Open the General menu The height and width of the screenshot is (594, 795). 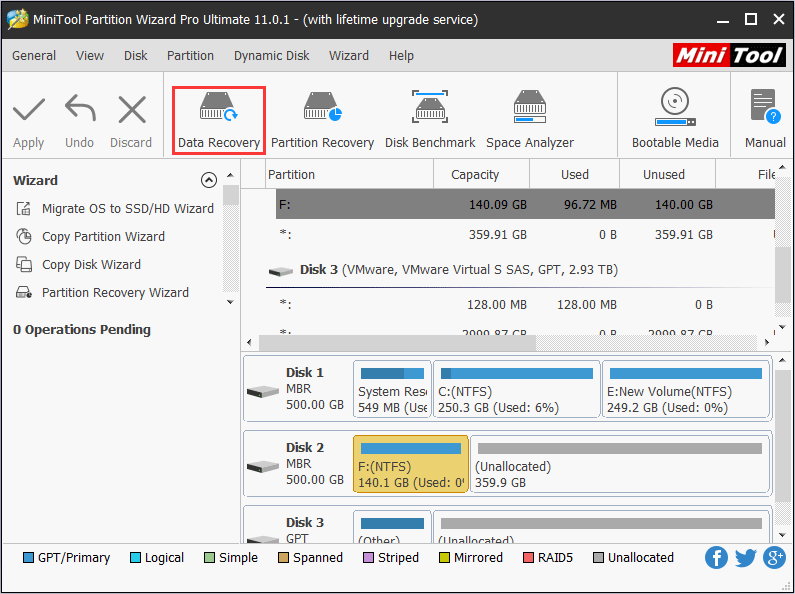[34, 55]
